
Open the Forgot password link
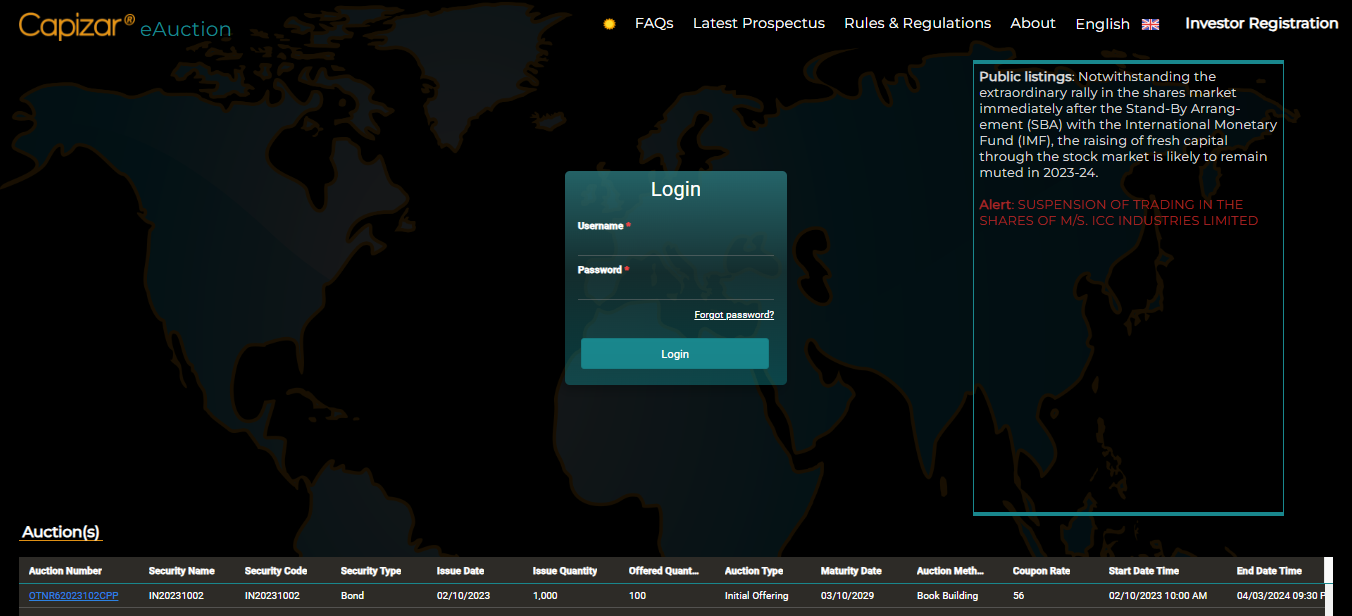734,314
